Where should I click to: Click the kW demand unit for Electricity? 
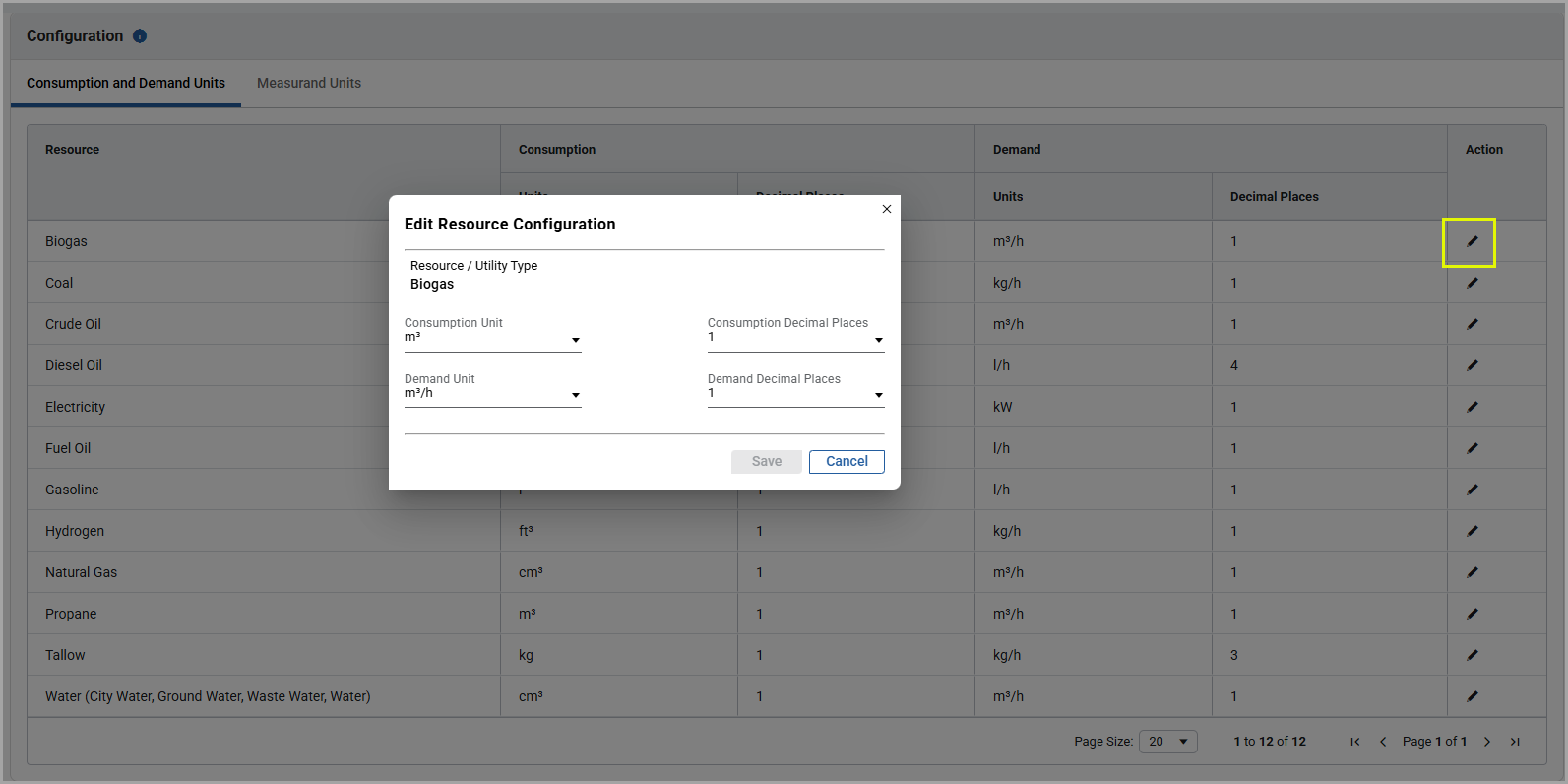1002,407
